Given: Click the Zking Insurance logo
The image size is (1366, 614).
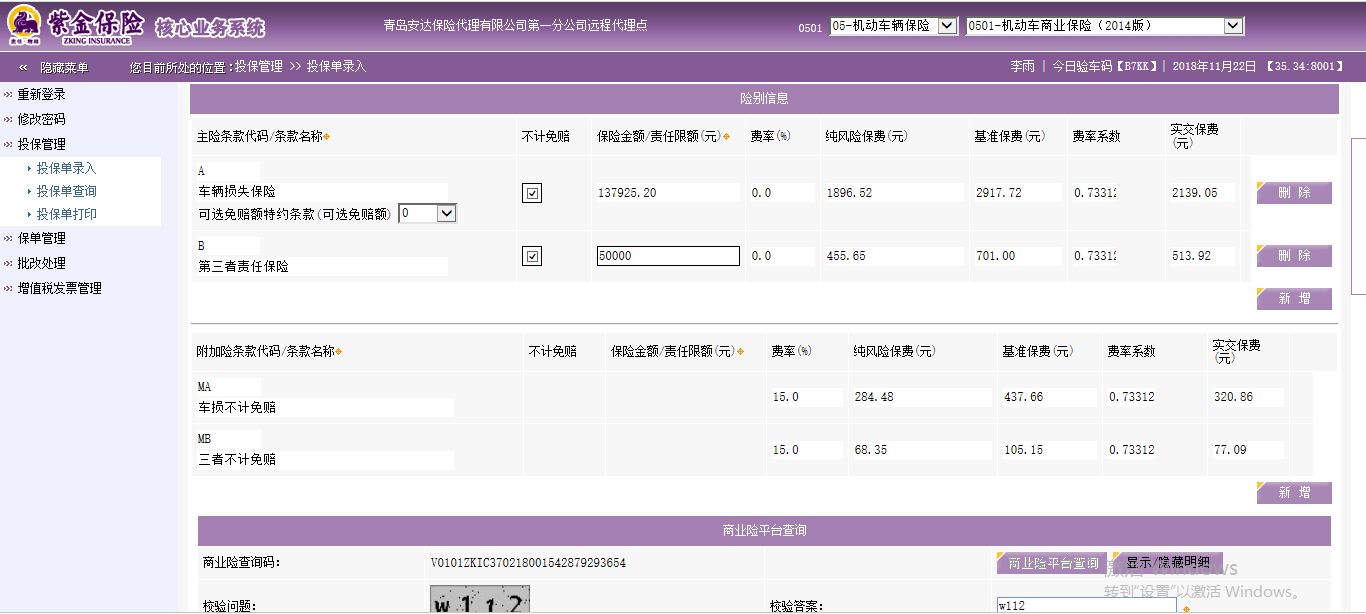Looking at the screenshot, I should 75,26.
